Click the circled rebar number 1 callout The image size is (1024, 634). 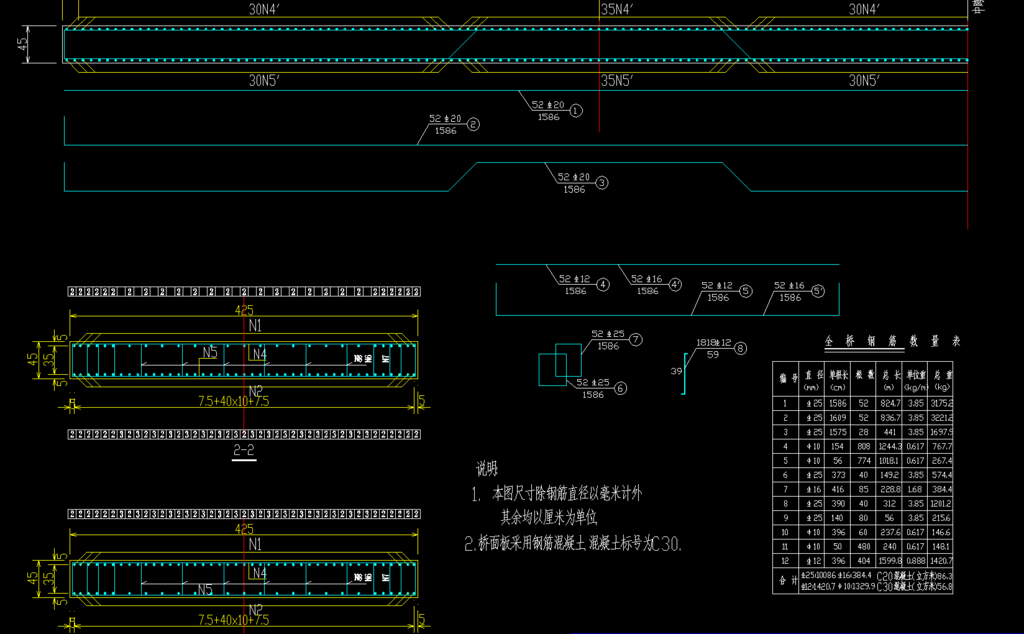[576, 111]
